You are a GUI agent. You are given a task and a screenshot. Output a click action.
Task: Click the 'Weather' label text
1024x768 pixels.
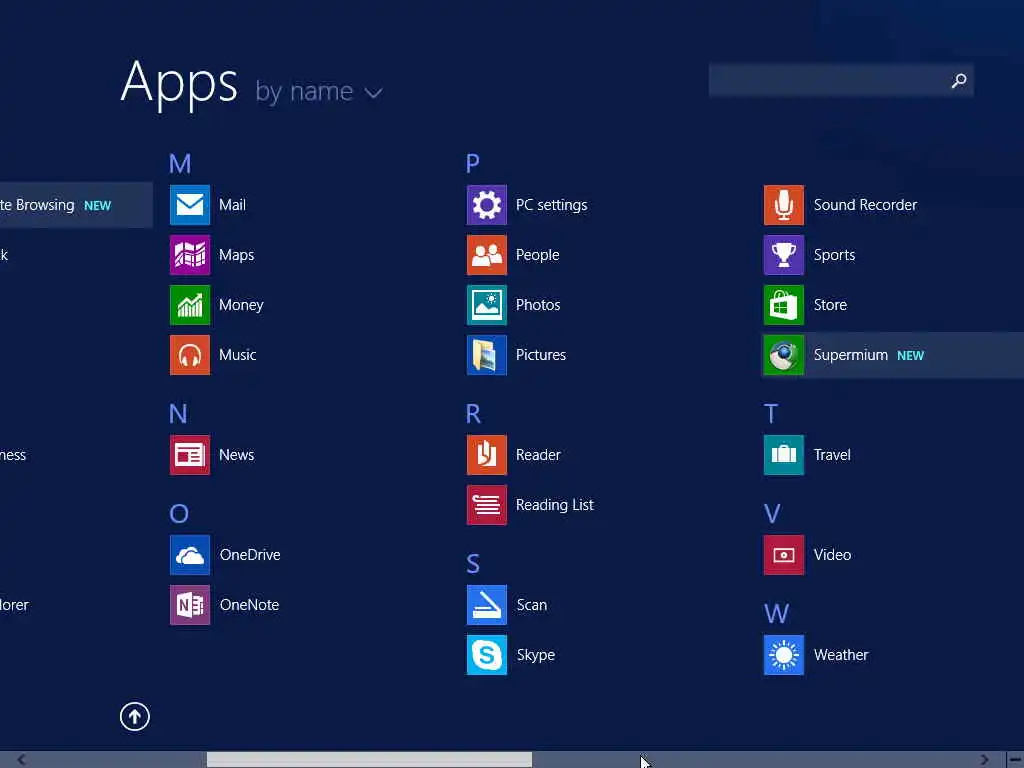(840, 655)
